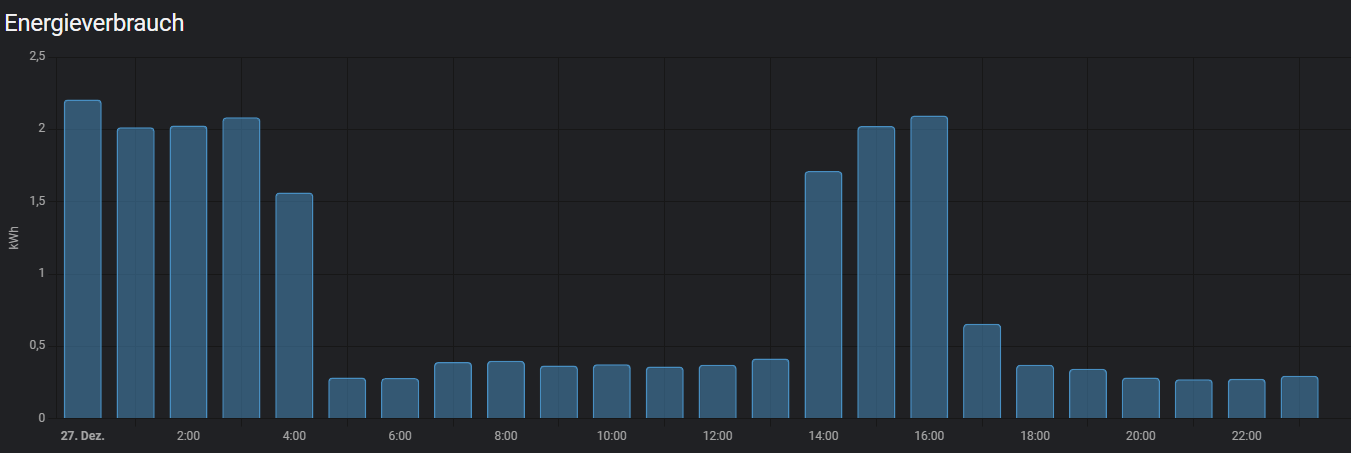The width and height of the screenshot is (1351, 453).
Task: Click the bar above the 6:00 label
Action: coord(400,398)
